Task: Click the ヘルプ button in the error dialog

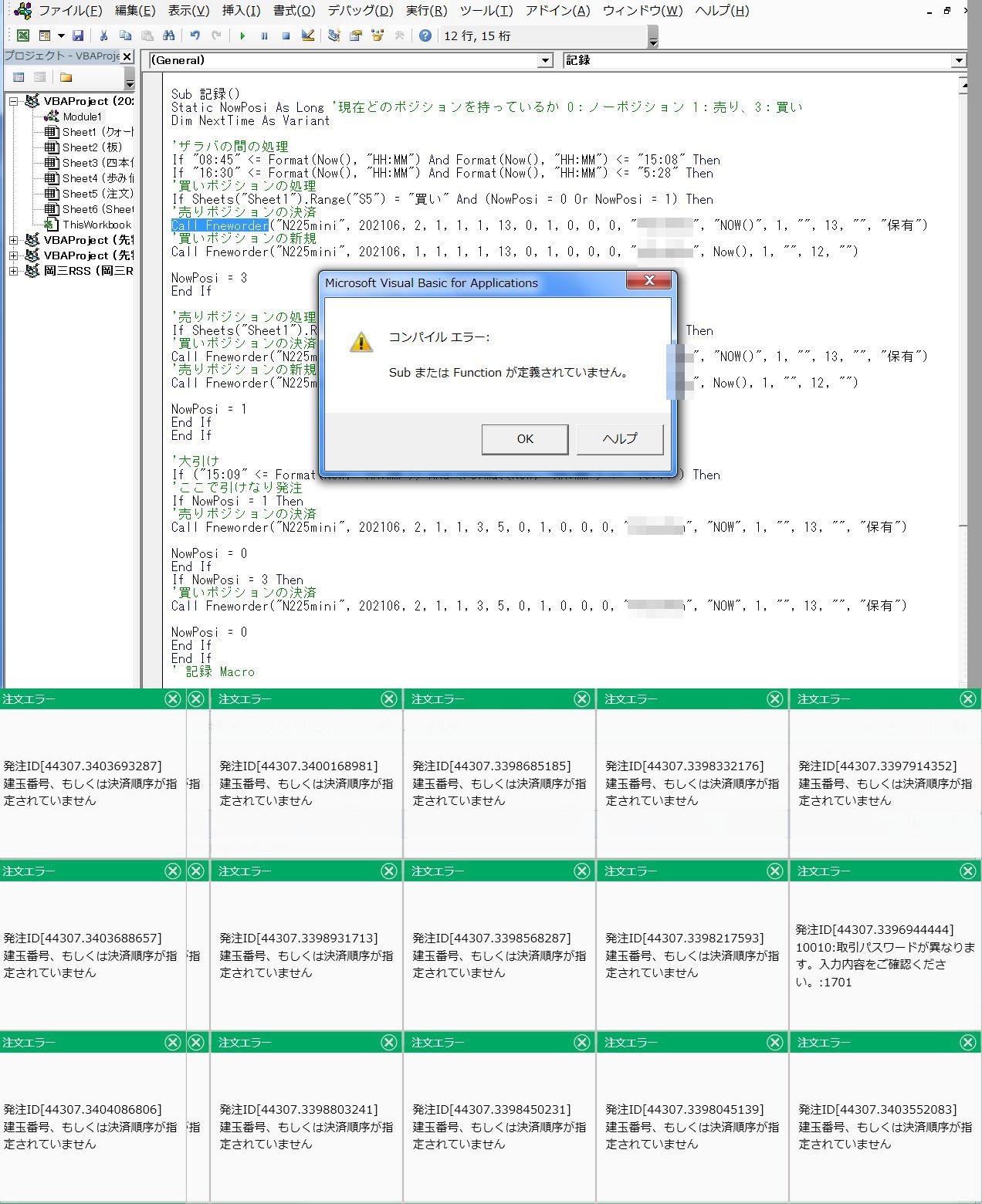Action: [619, 438]
